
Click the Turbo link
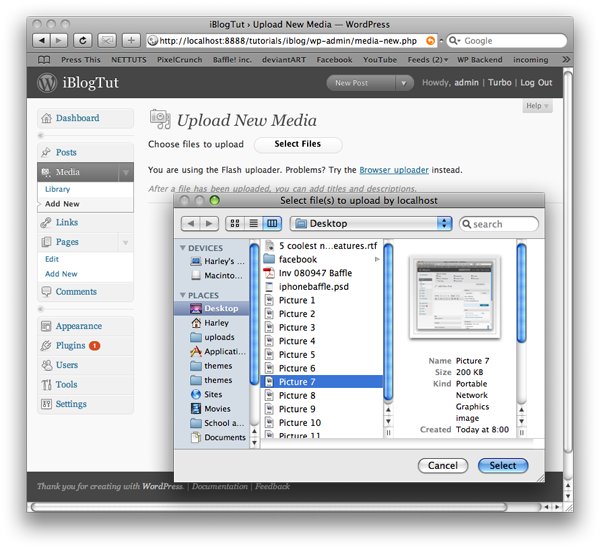pos(499,83)
